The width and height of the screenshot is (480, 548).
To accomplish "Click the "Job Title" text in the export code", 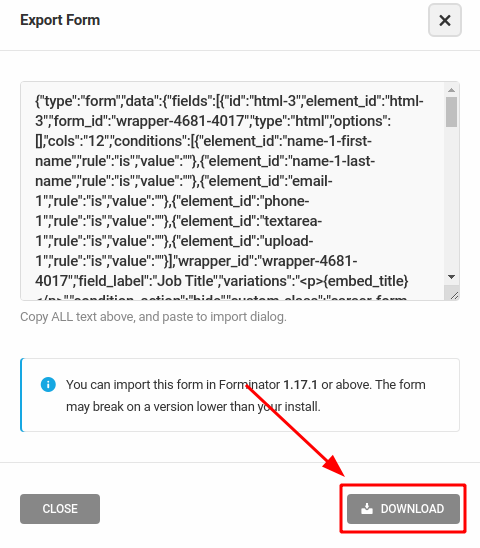I will 185,281.
